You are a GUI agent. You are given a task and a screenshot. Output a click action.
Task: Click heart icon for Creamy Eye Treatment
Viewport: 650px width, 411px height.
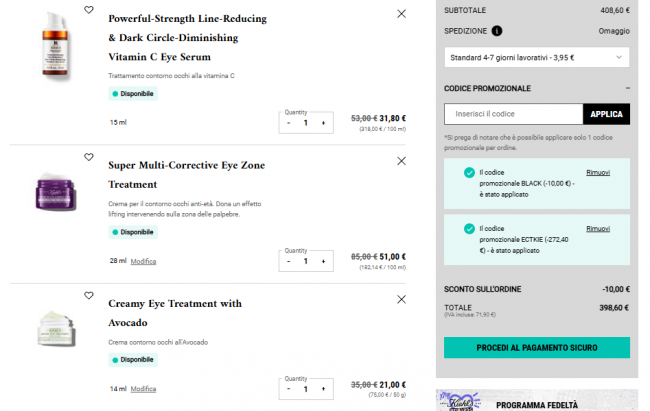(88, 296)
